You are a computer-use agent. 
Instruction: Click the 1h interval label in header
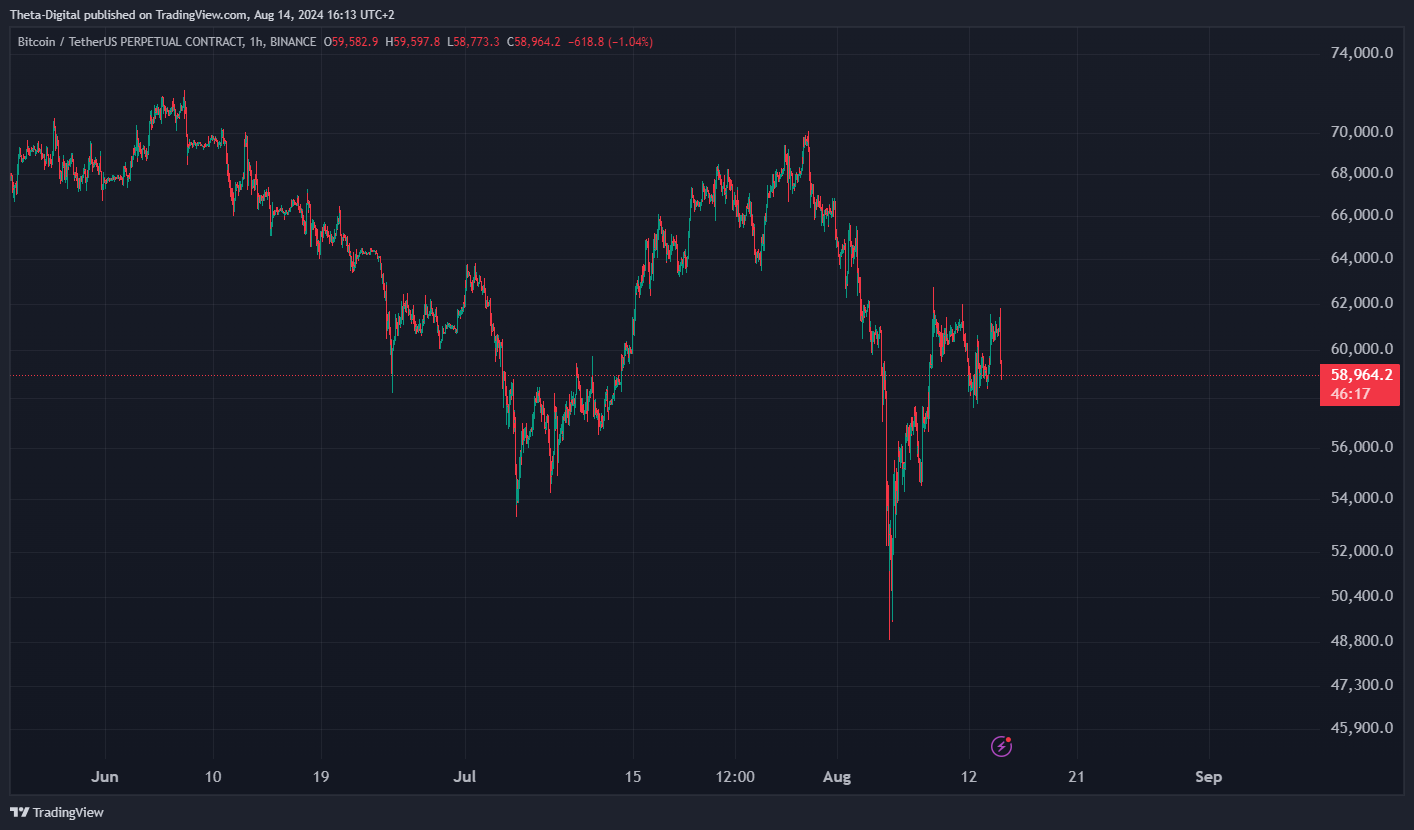[255, 42]
